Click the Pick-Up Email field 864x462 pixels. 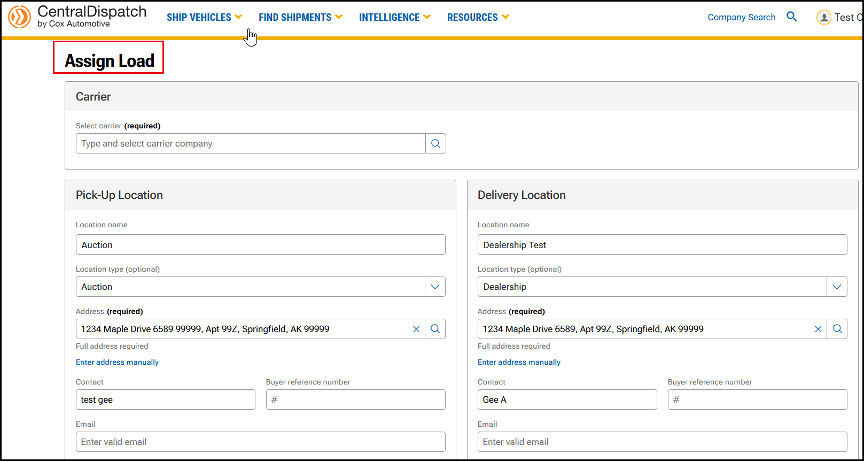pos(261,442)
